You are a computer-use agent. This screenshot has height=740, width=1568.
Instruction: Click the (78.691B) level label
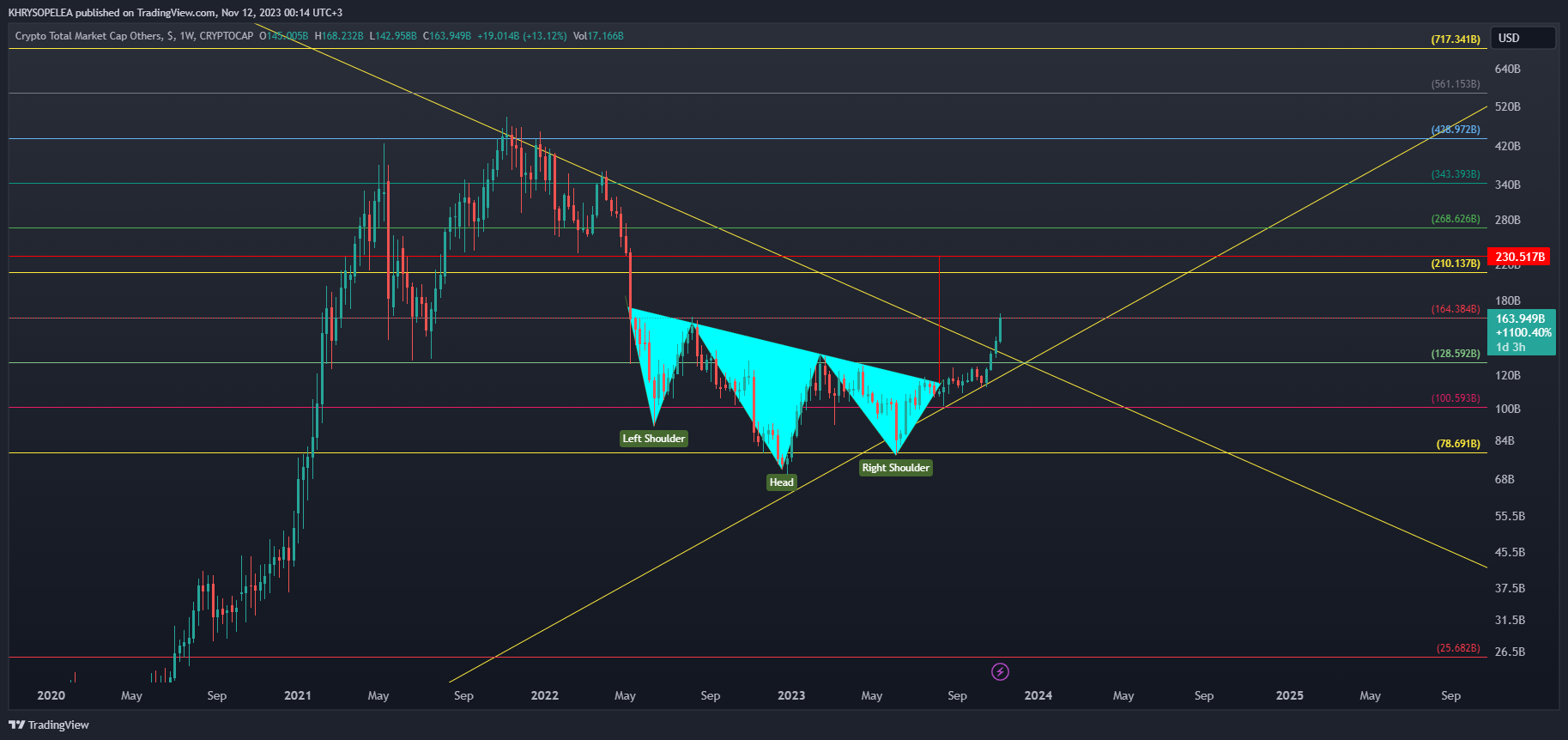tap(1458, 444)
